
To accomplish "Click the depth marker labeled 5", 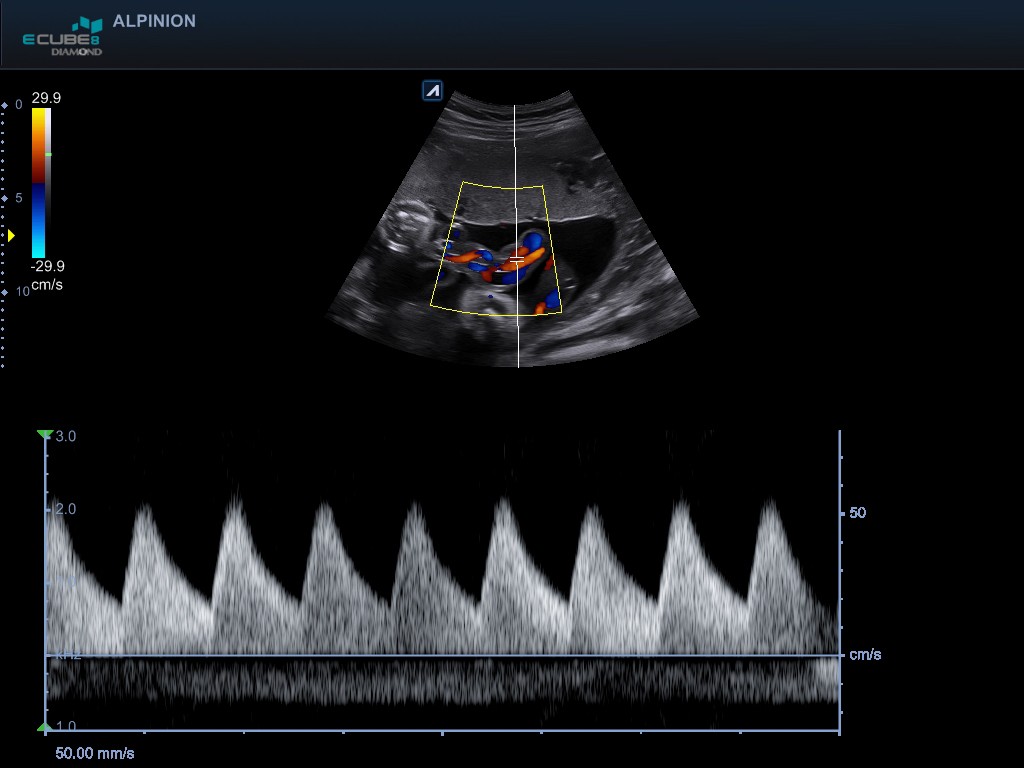I will point(18,198).
